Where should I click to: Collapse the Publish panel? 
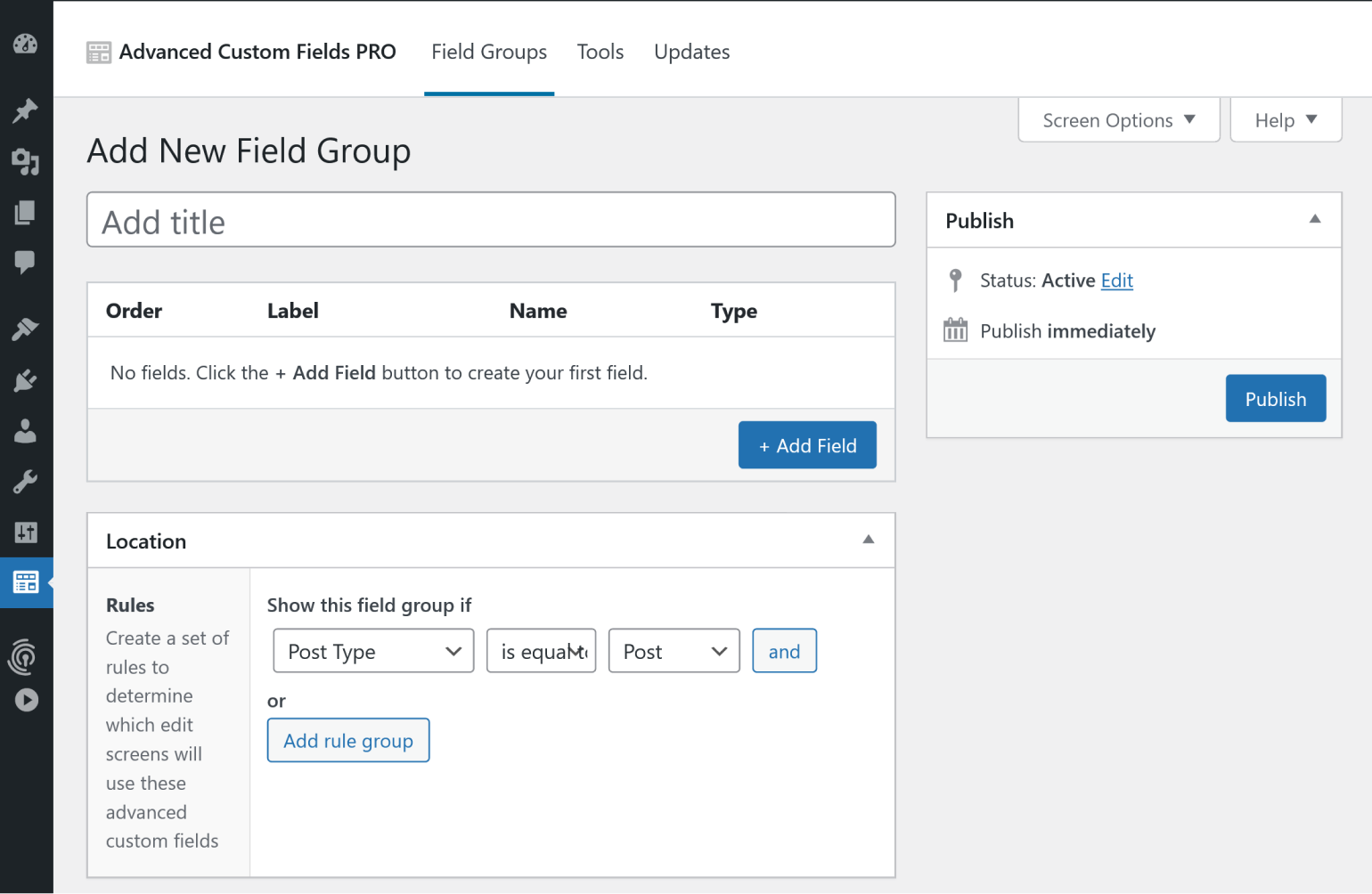[1314, 220]
